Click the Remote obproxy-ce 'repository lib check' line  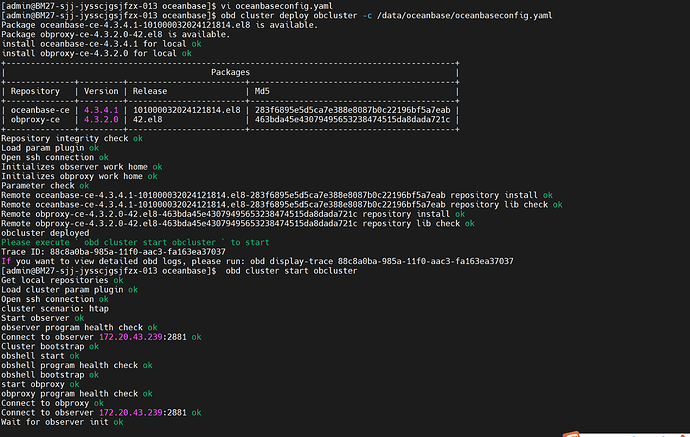238,224
